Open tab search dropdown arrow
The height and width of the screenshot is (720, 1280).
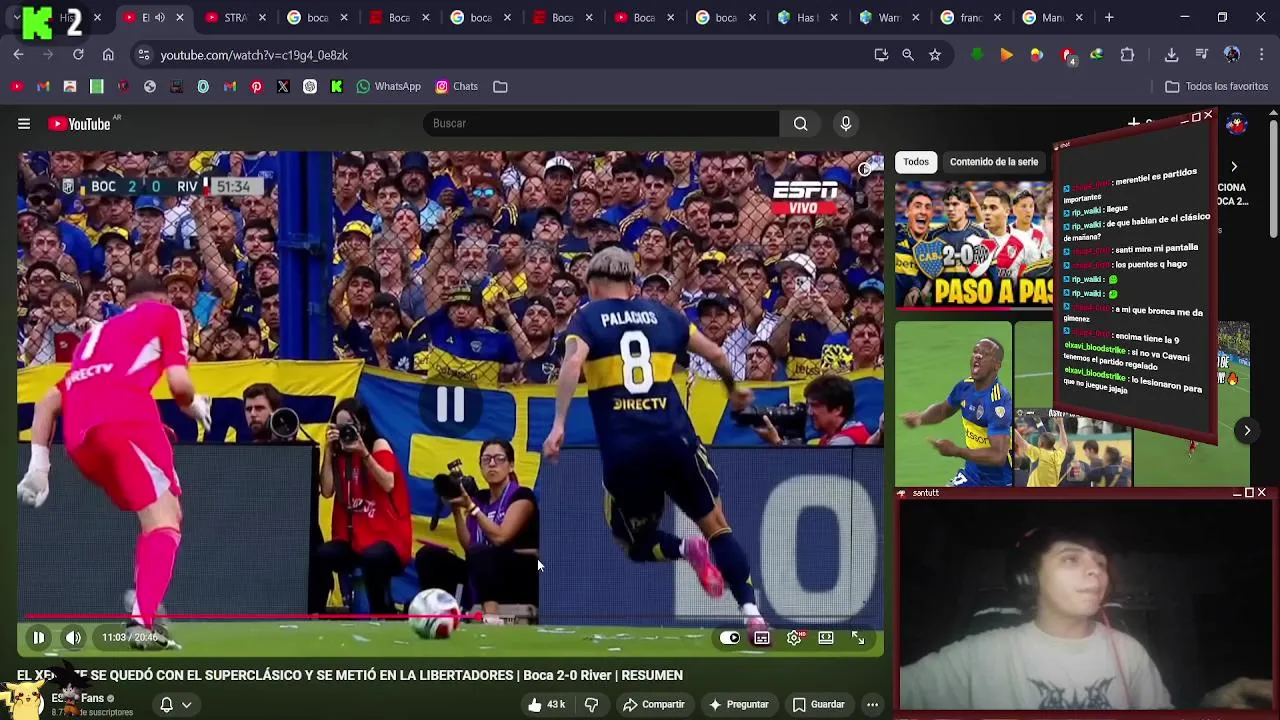click(17, 17)
